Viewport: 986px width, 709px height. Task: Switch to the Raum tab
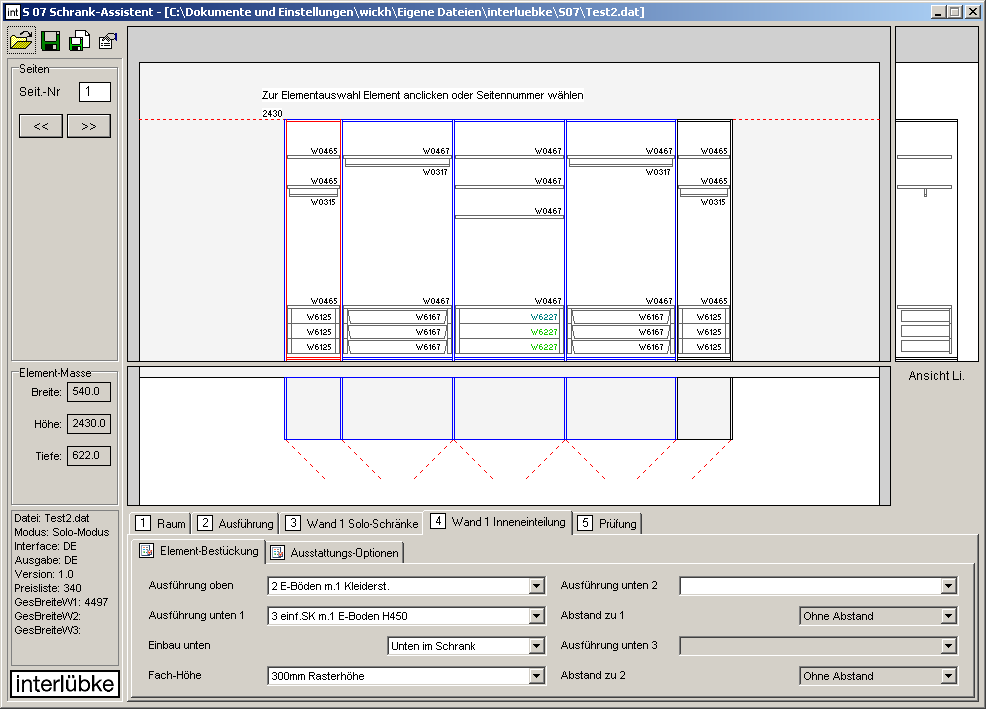pos(161,523)
